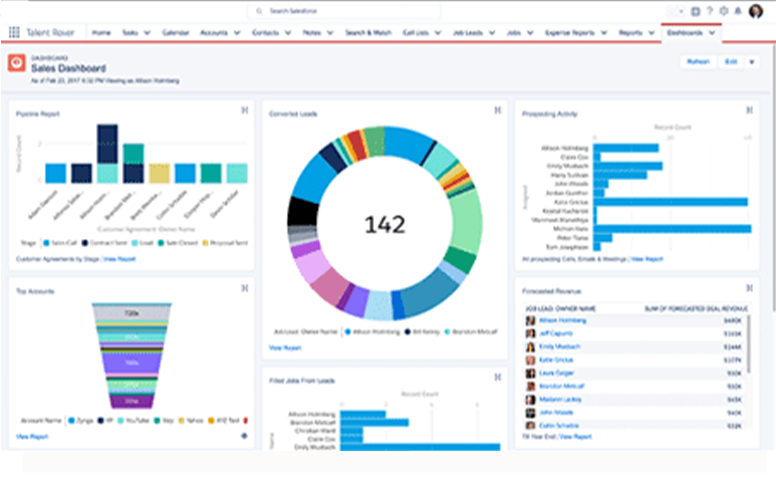Open the help question mark icon
The image size is (776, 494).
click(710, 11)
